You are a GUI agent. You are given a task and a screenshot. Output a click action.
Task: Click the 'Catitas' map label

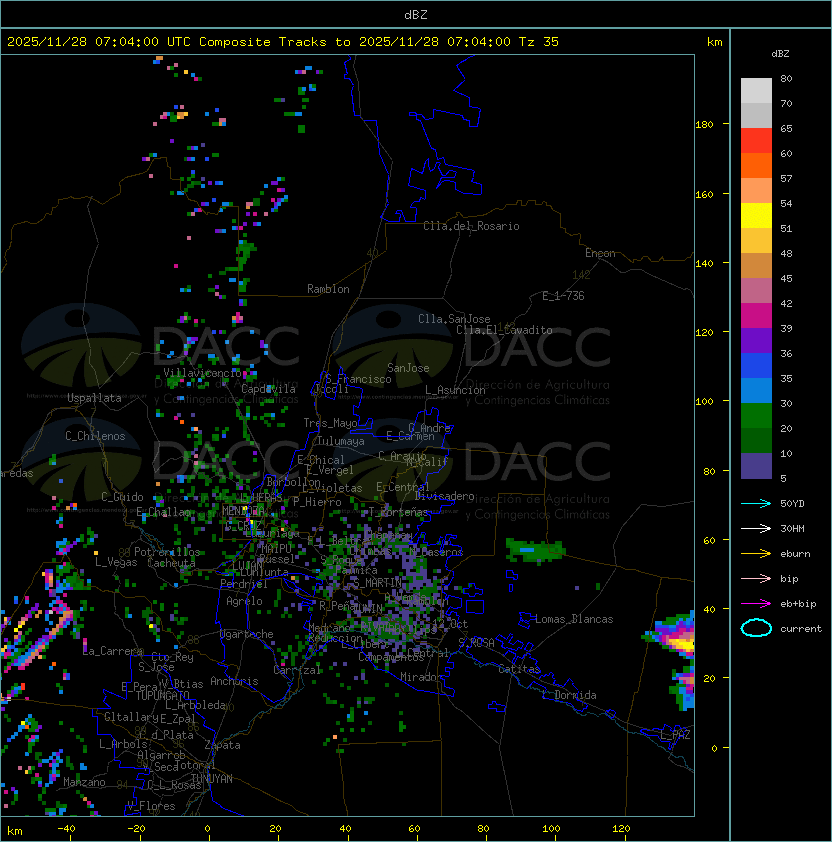519,669
